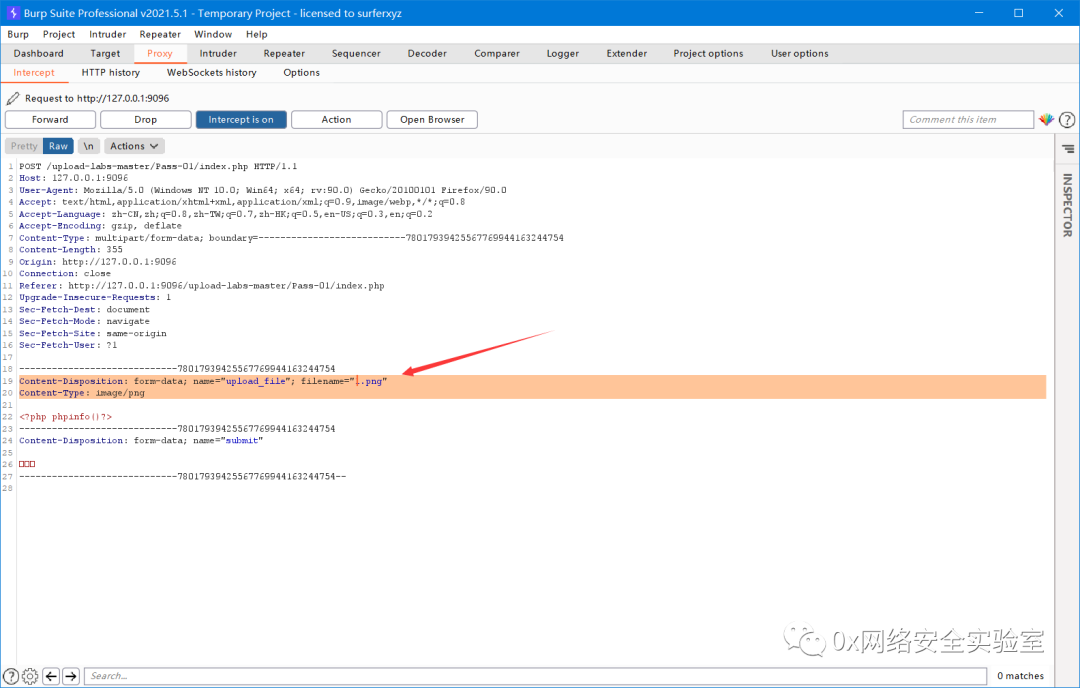Click the name="submit" Content-Disposition line
Image resolution: width=1080 pixels, height=688 pixels.
tap(141, 441)
